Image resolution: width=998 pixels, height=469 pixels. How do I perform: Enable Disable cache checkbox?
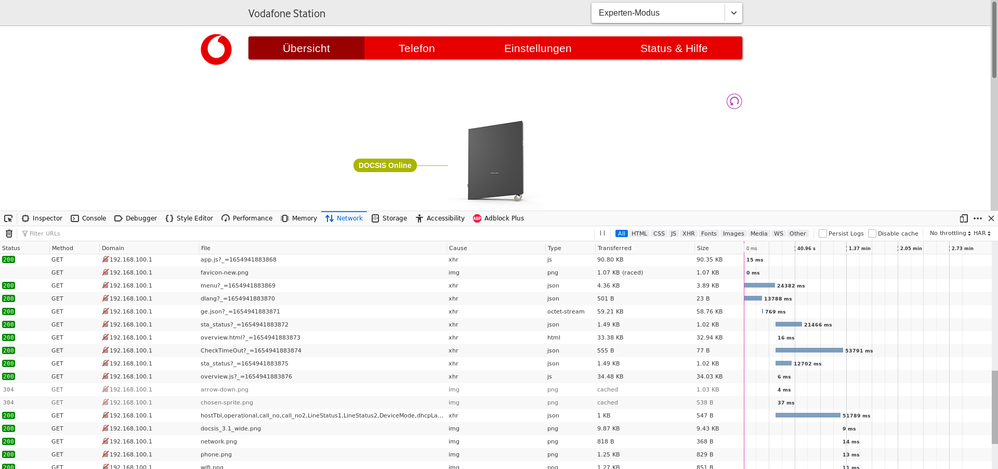click(x=872, y=234)
